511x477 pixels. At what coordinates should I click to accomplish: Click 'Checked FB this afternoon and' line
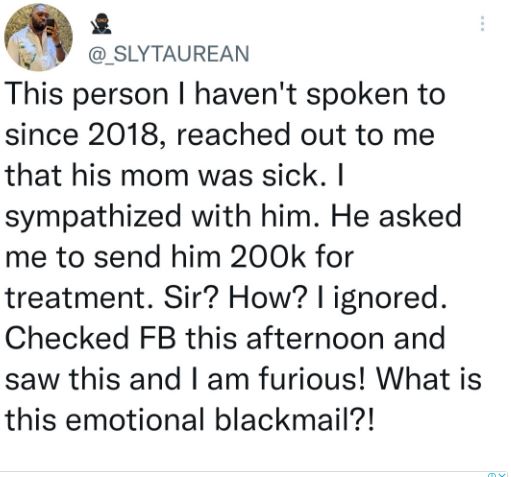point(225,338)
